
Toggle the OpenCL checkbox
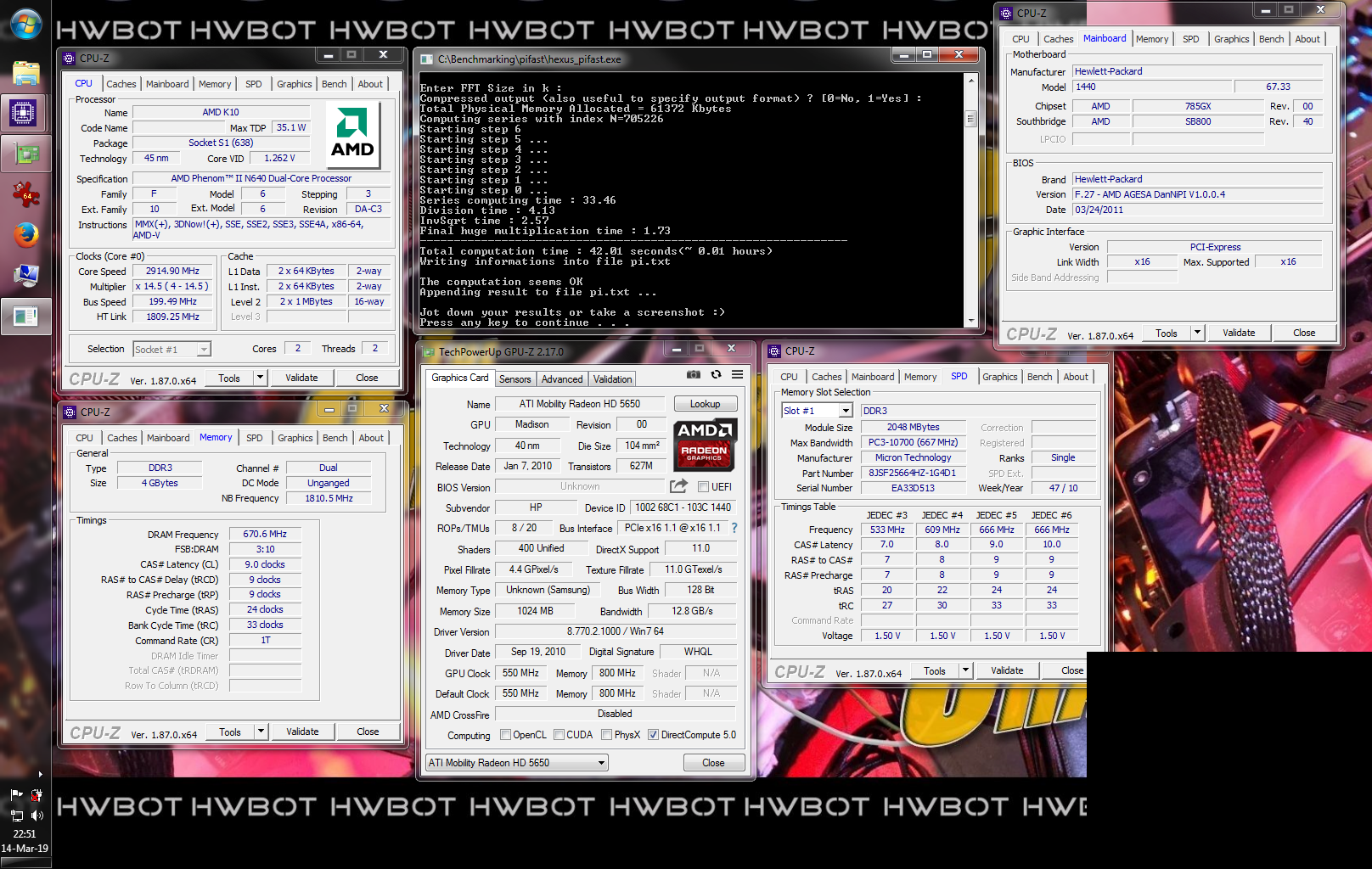pos(505,734)
